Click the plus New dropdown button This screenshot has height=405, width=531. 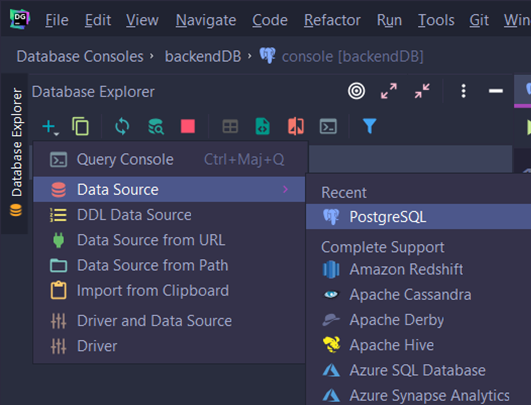[x=51, y=127]
